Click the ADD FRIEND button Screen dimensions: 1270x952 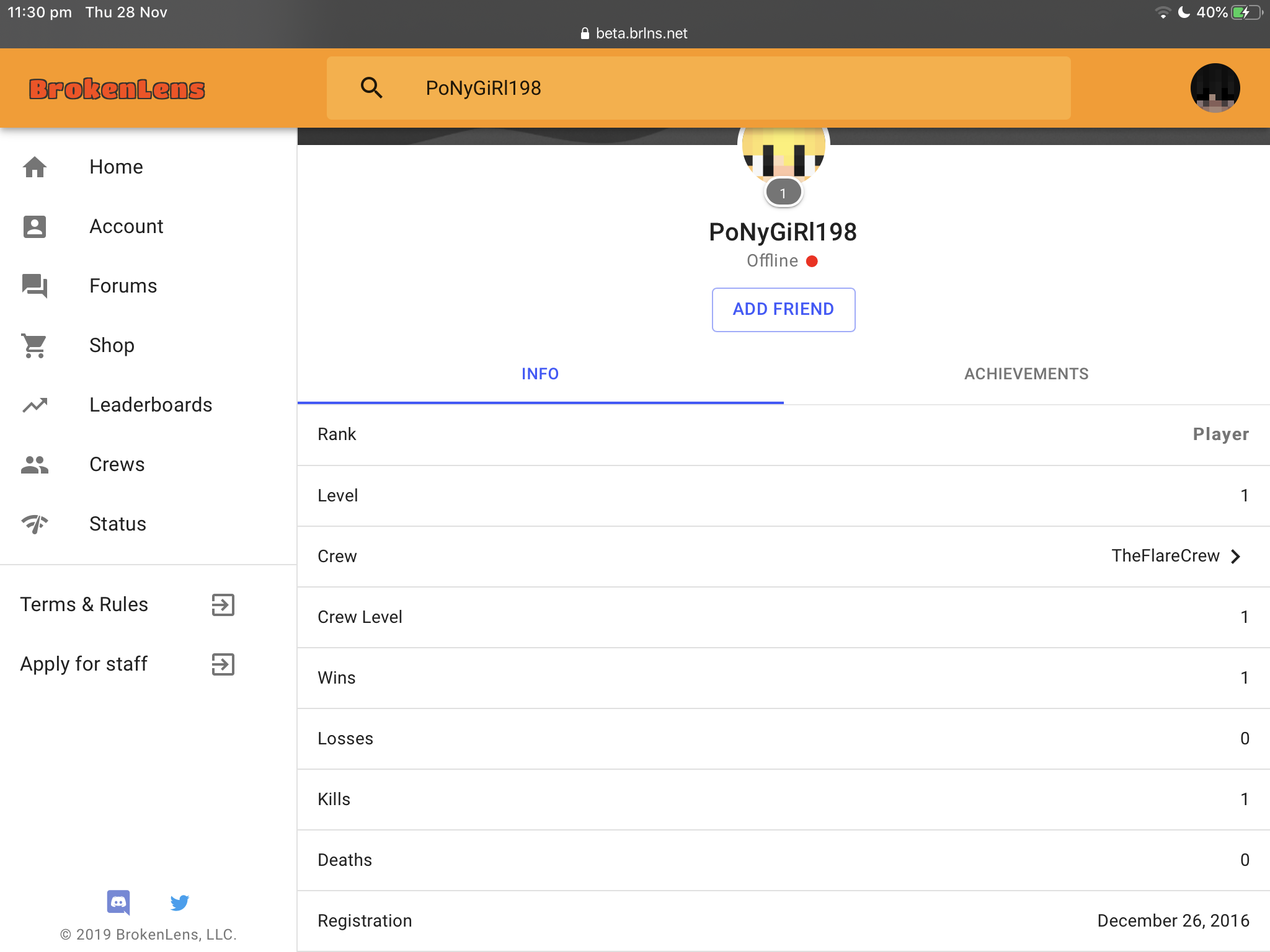783,309
